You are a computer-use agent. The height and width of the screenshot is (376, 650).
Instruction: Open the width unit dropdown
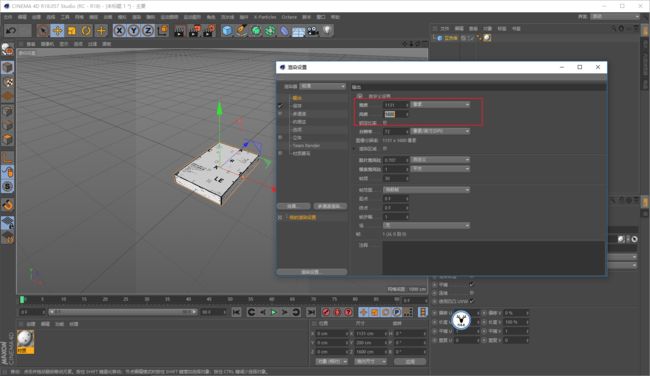[440, 105]
